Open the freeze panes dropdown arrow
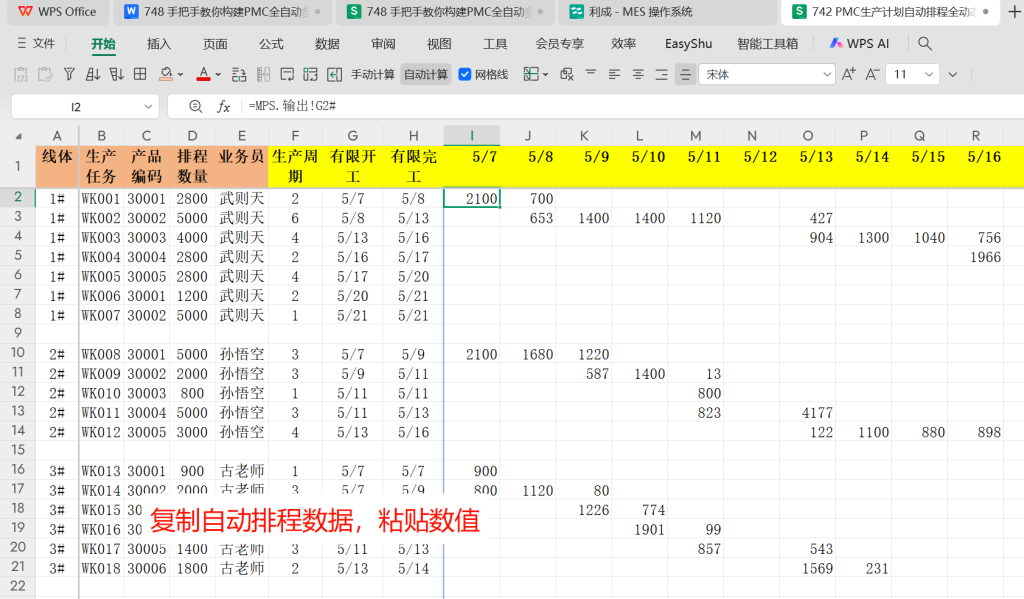Viewport: 1024px width, 599px height. pyautogui.click(x=545, y=75)
